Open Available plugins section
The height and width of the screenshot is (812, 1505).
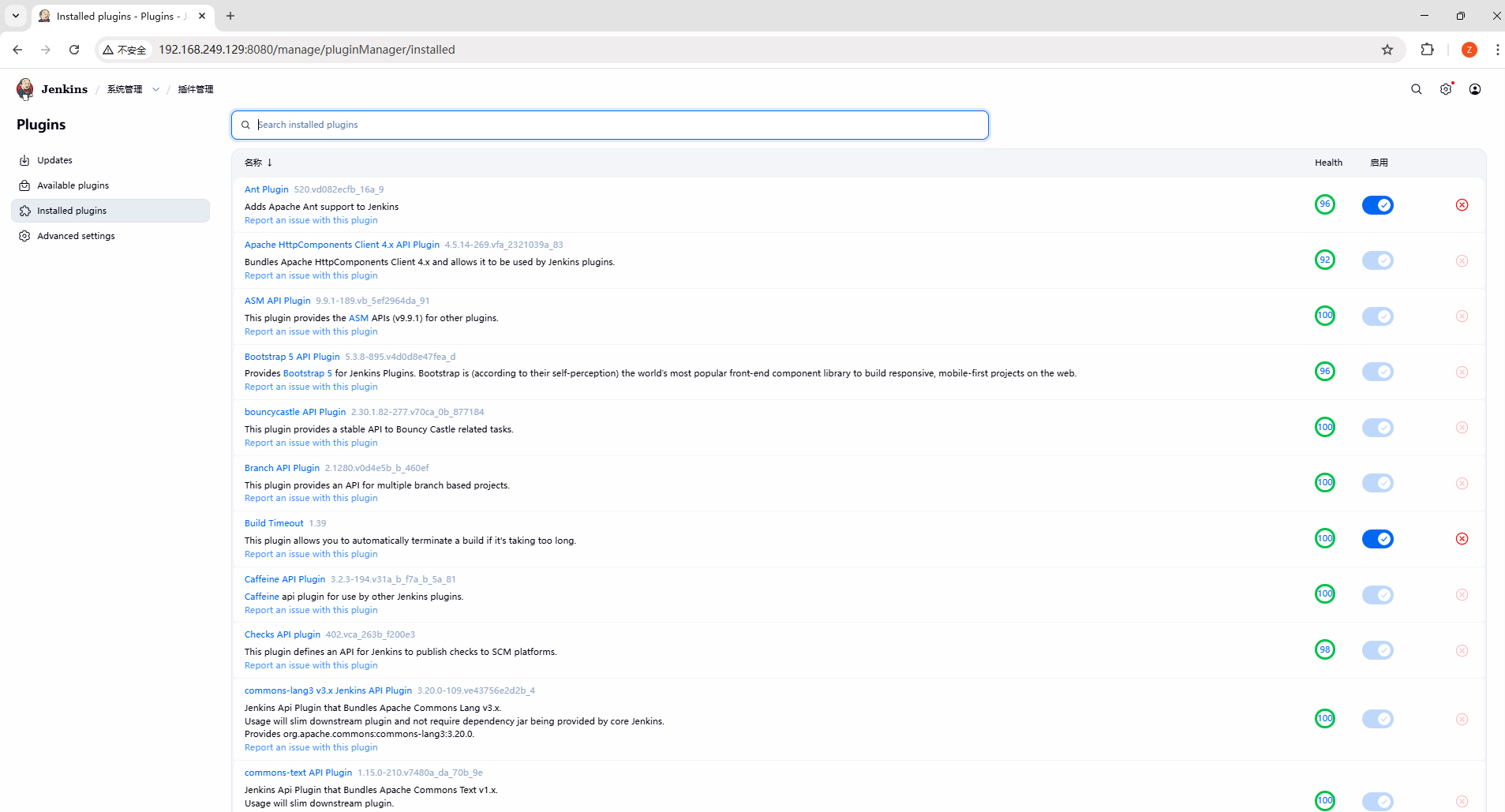[110, 185]
